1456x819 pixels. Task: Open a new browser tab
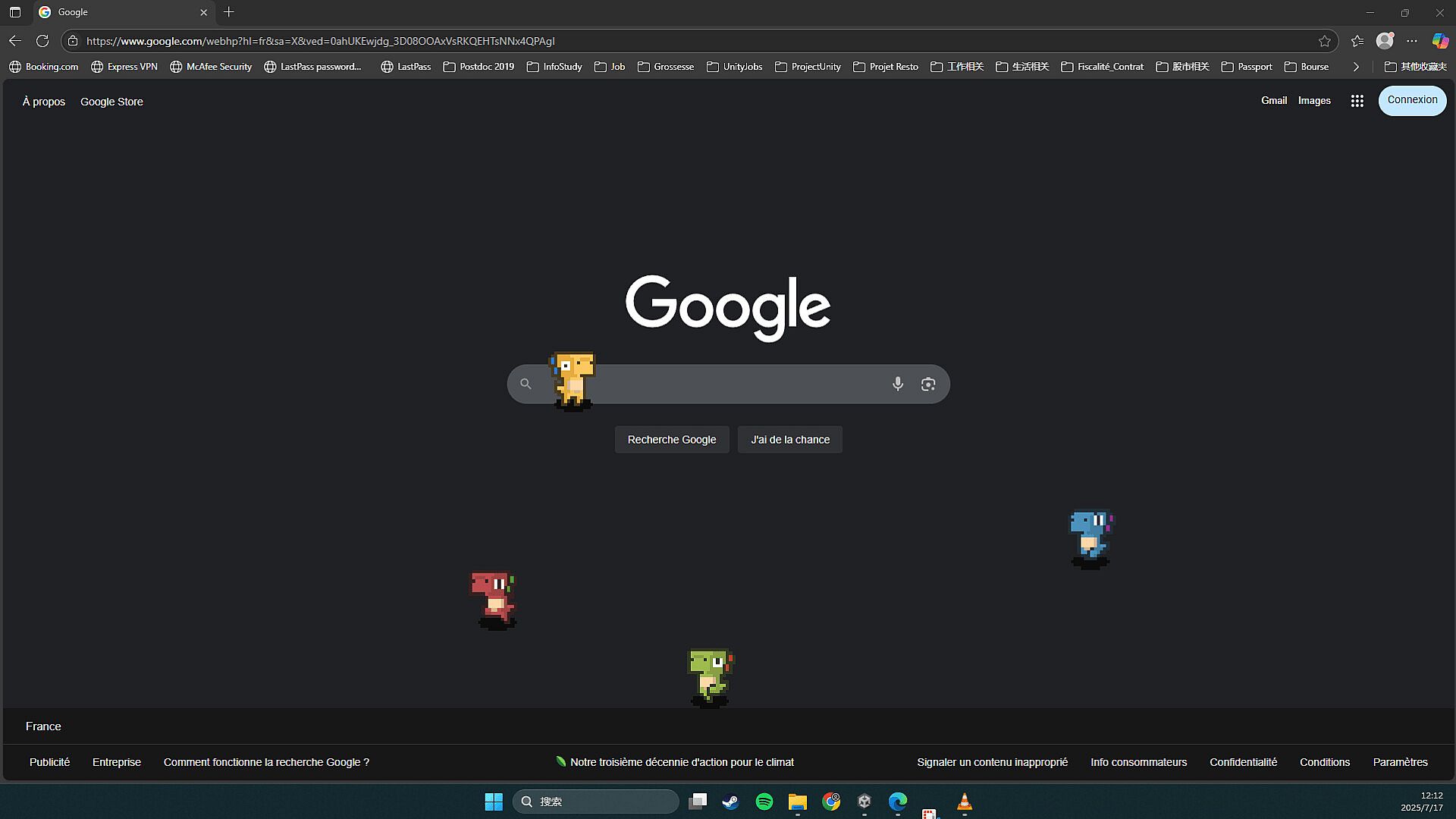point(229,12)
